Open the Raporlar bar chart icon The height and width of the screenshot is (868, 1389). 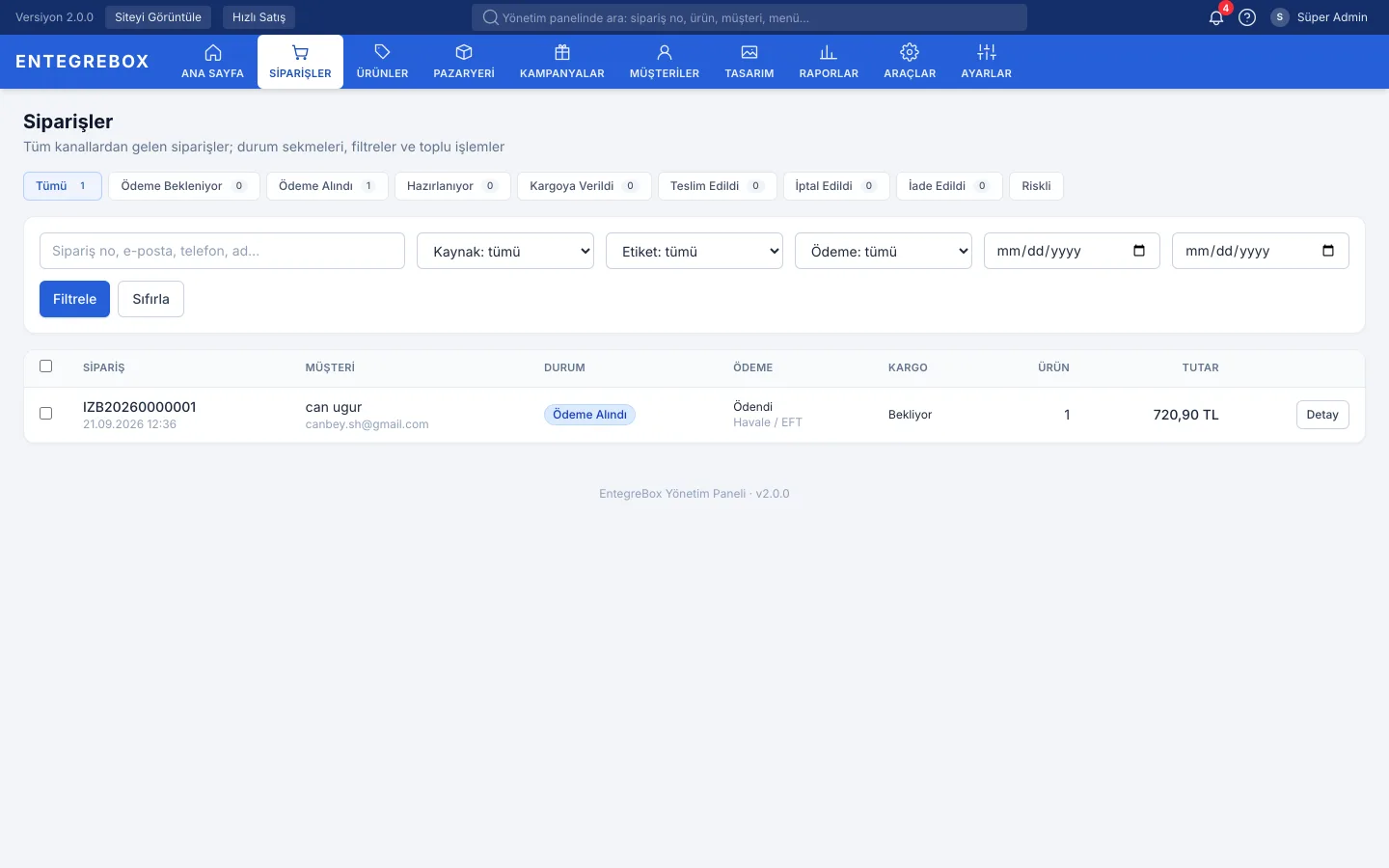pyautogui.click(x=829, y=53)
